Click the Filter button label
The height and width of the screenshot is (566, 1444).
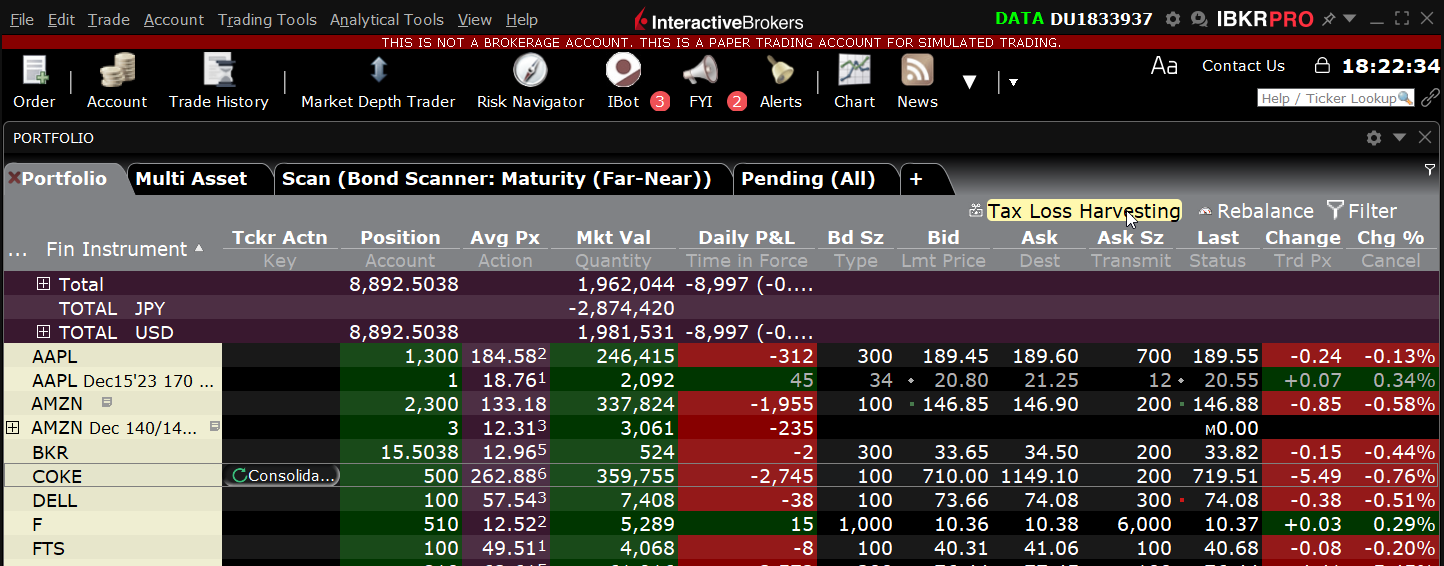pos(1372,211)
